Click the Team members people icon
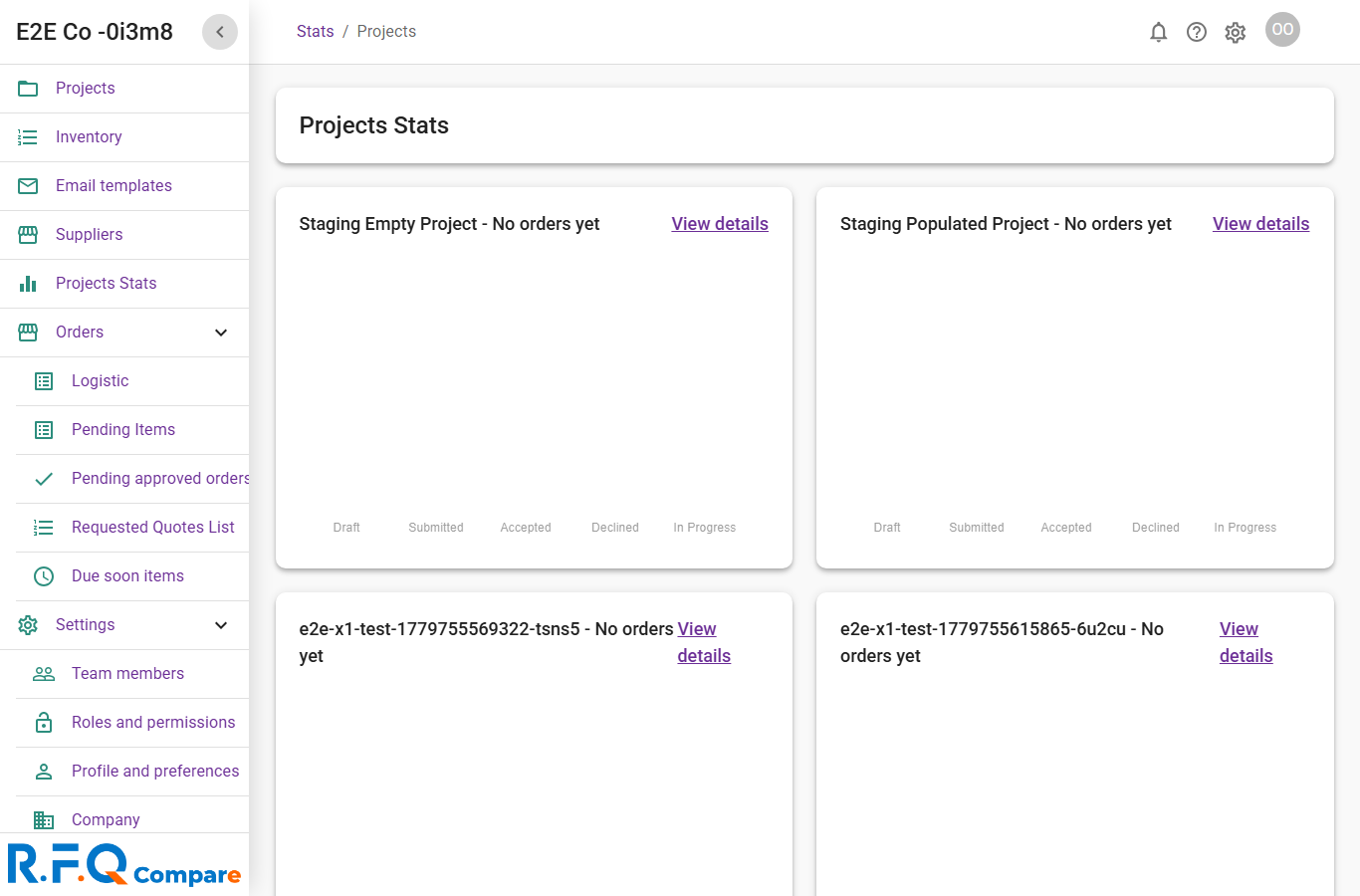The height and width of the screenshot is (896, 1360). 44,674
